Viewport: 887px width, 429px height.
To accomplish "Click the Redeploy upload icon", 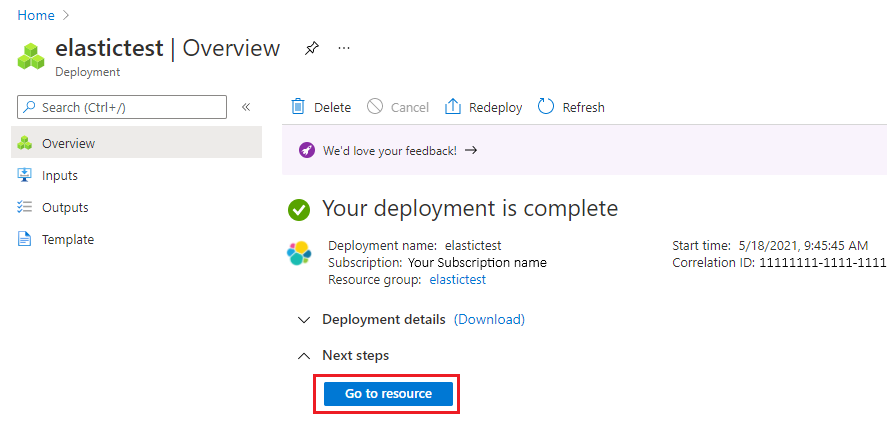I will point(453,107).
